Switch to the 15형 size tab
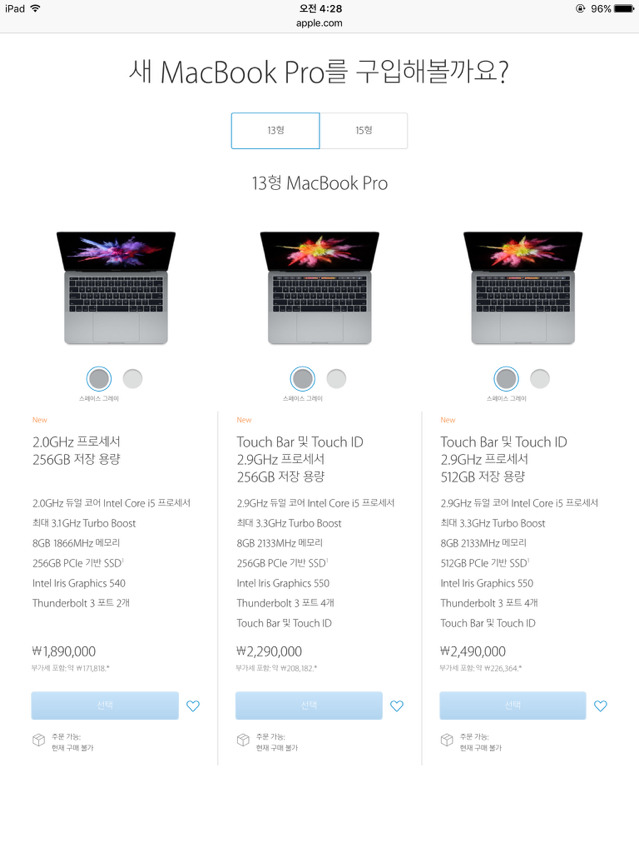Viewport: 639px width, 853px height. coord(364,131)
